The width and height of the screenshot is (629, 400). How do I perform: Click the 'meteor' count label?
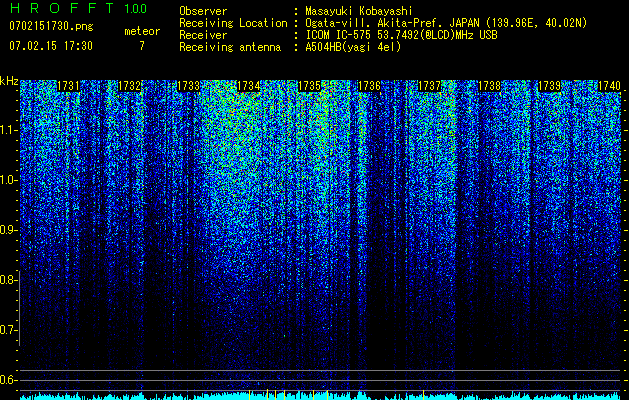(x=142, y=31)
